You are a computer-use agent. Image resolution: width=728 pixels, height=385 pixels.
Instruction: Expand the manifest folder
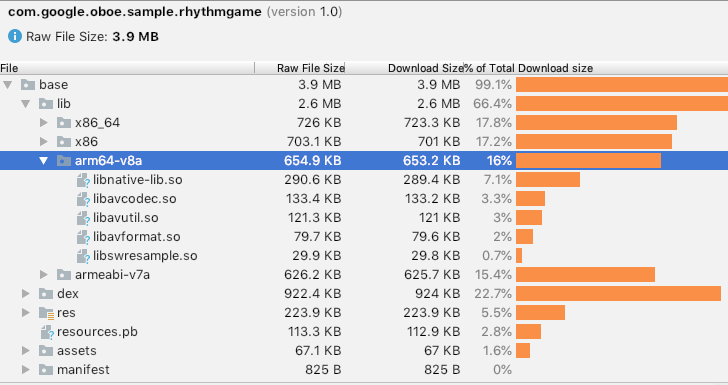pos(26,370)
